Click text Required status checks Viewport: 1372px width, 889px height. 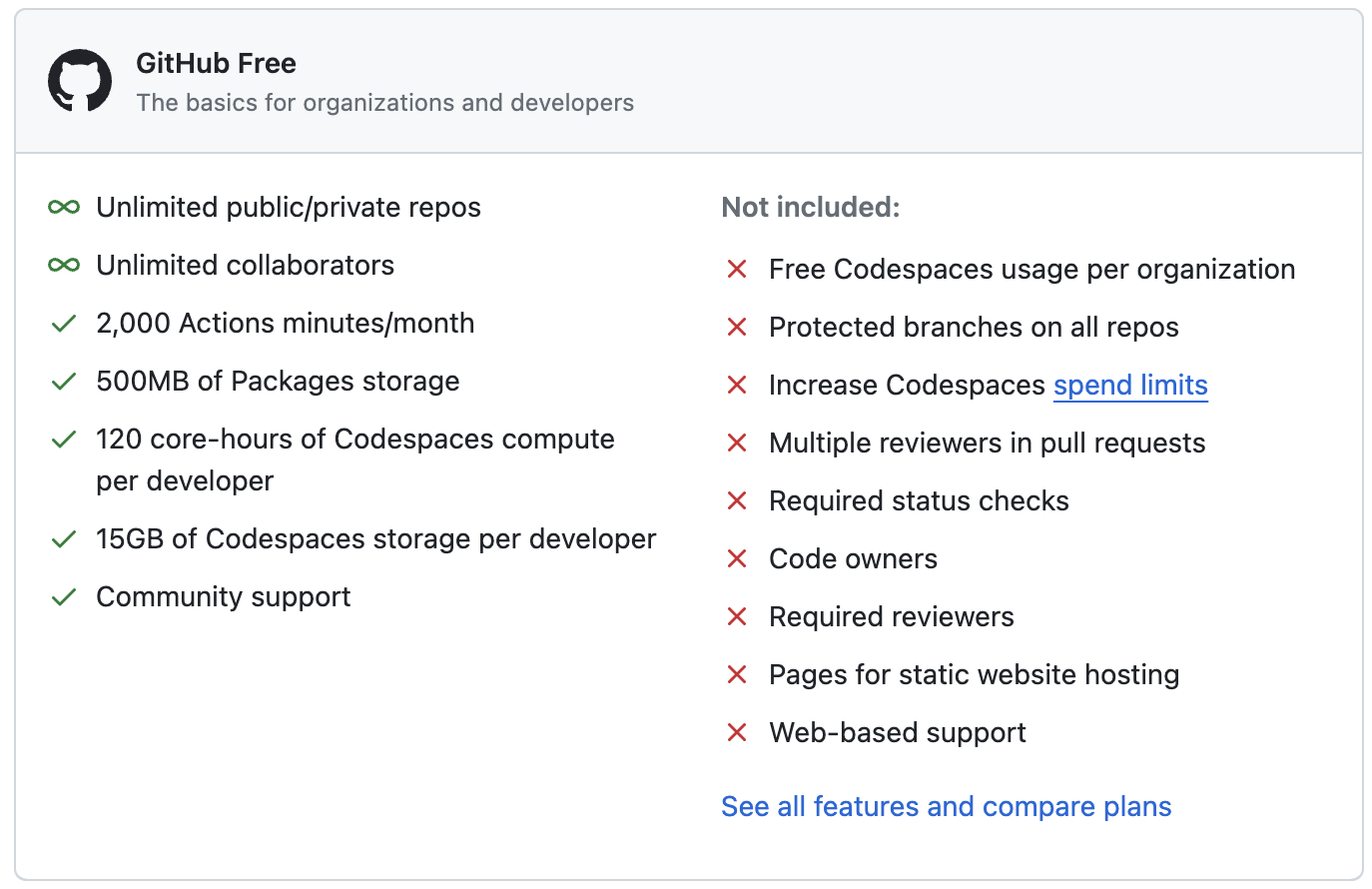click(919, 501)
